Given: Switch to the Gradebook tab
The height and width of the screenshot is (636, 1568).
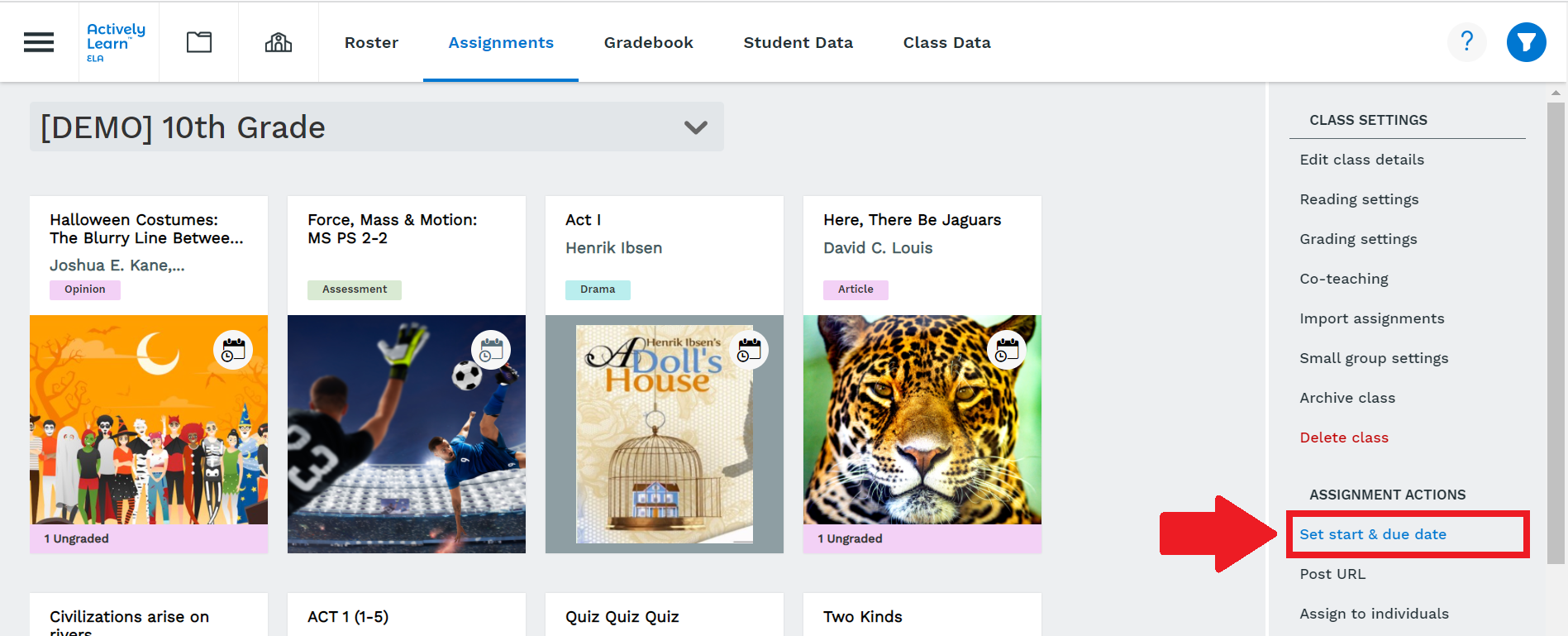Looking at the screenshot, I should pos(648,42).
